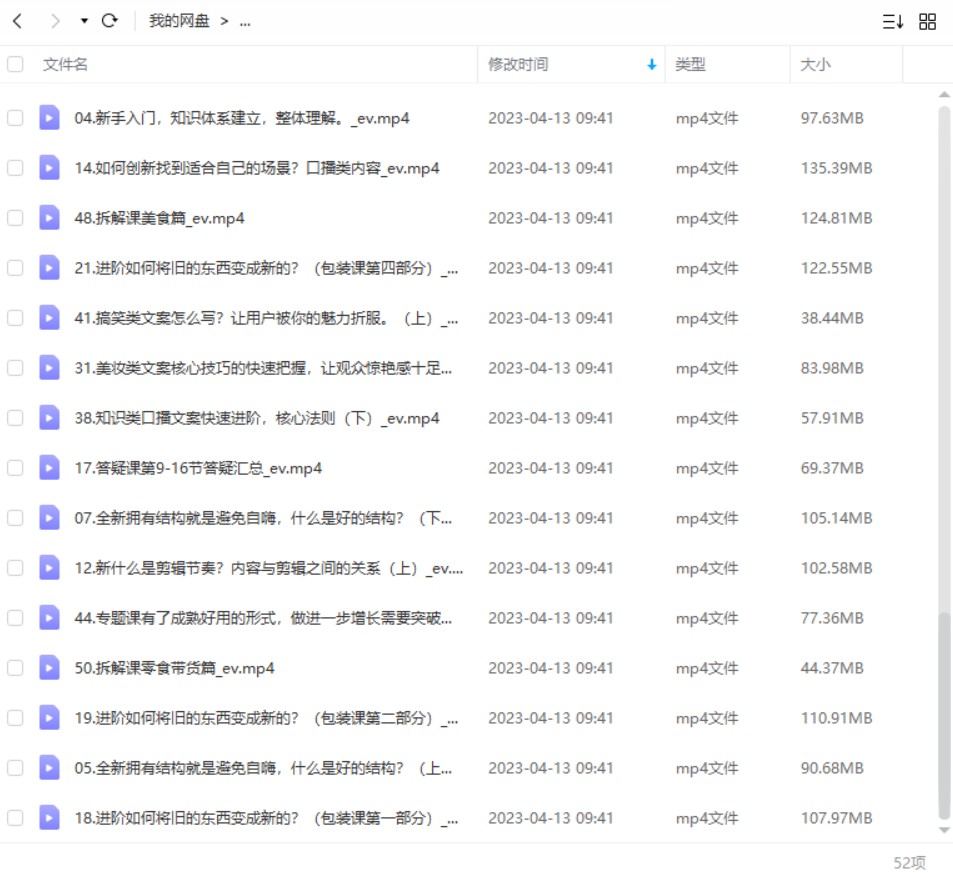This screenshot has height=873, width=953.
Task: Click the 97.63MB size cell
Action: click(832, 118)
